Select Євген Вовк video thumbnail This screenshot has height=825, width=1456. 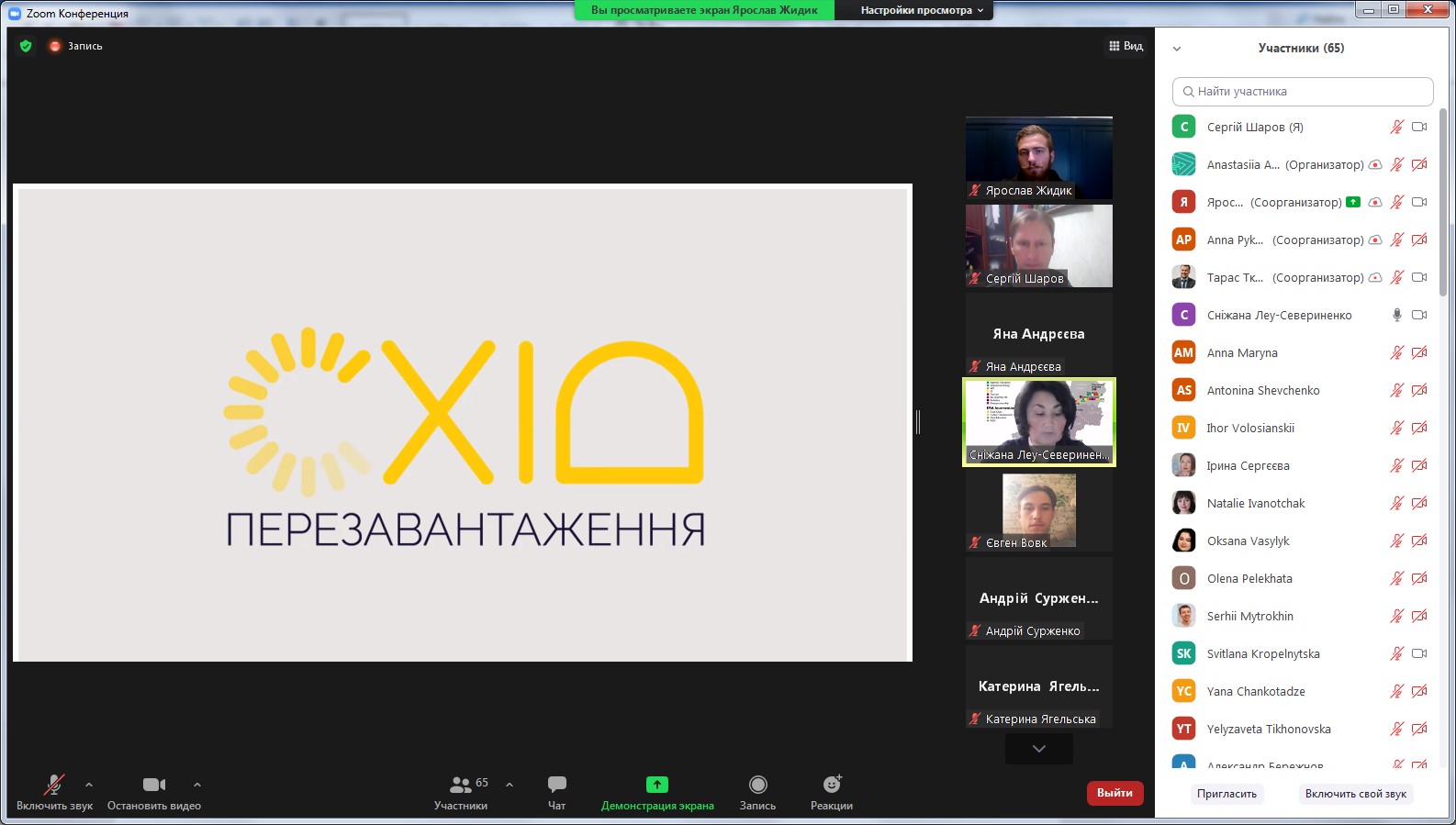[1039, 510]
